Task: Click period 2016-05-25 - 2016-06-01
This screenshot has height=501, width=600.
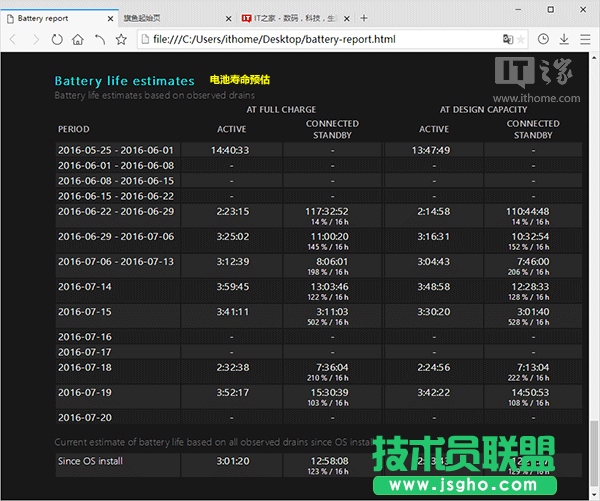Action: [116, 150]
